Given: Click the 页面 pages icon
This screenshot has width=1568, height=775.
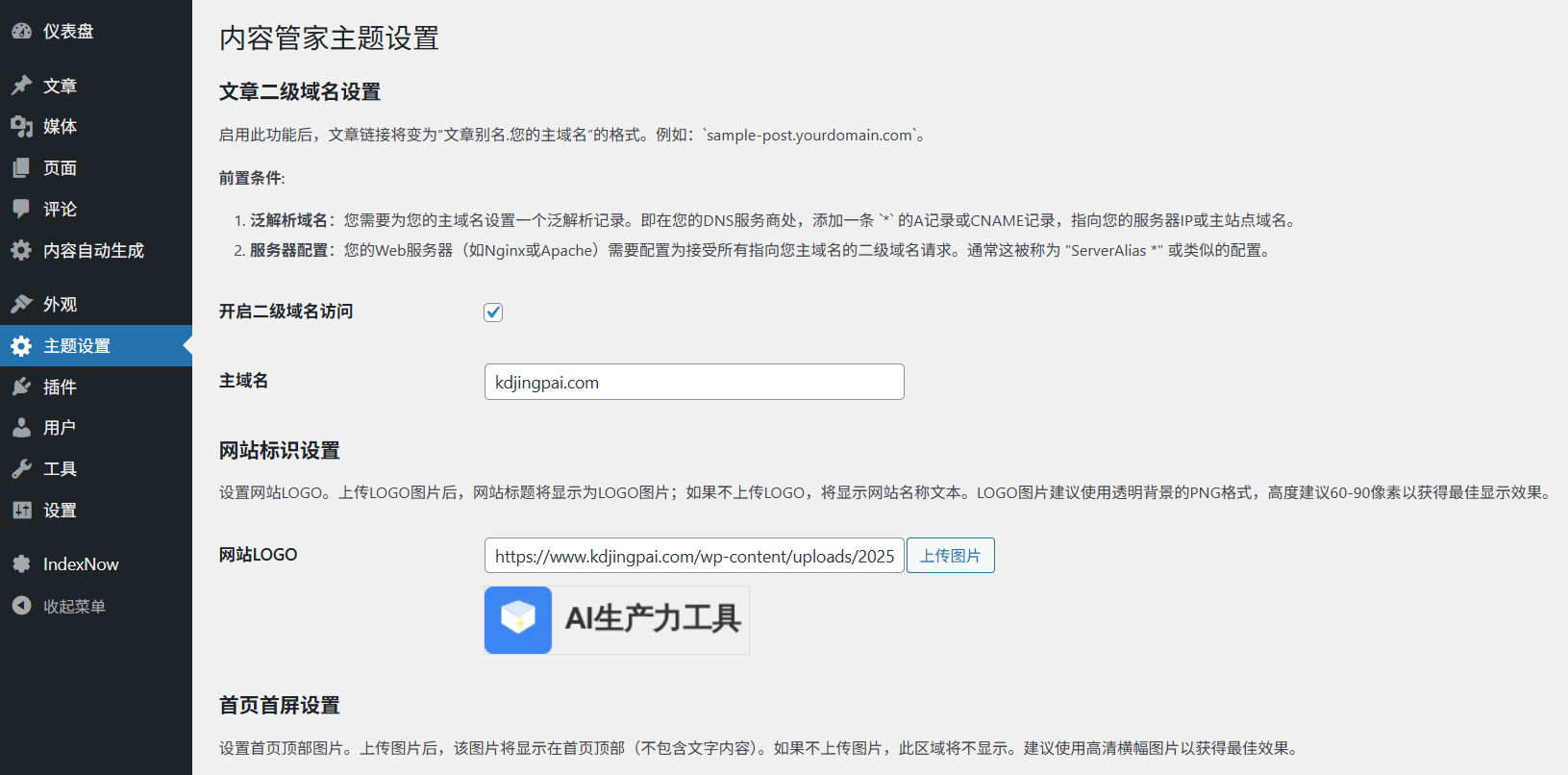Looking at the screenshot, I should pos(21,167).
